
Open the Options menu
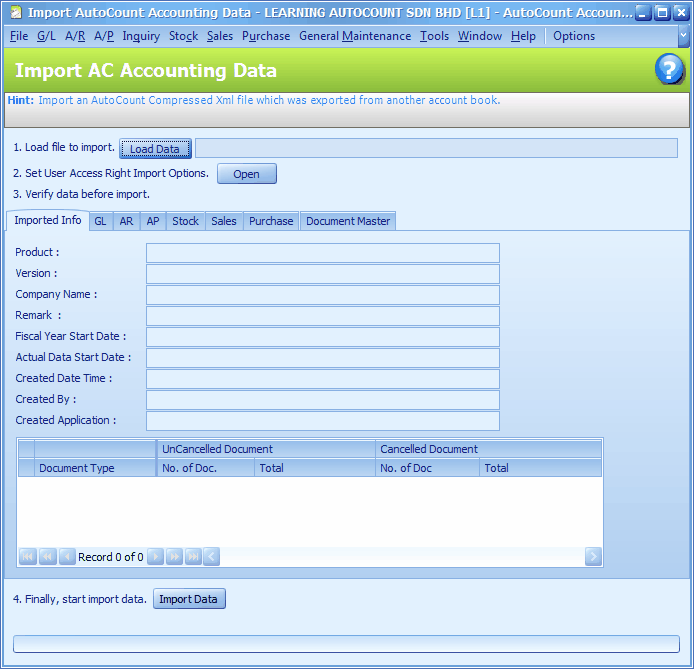tap(574, 36)
